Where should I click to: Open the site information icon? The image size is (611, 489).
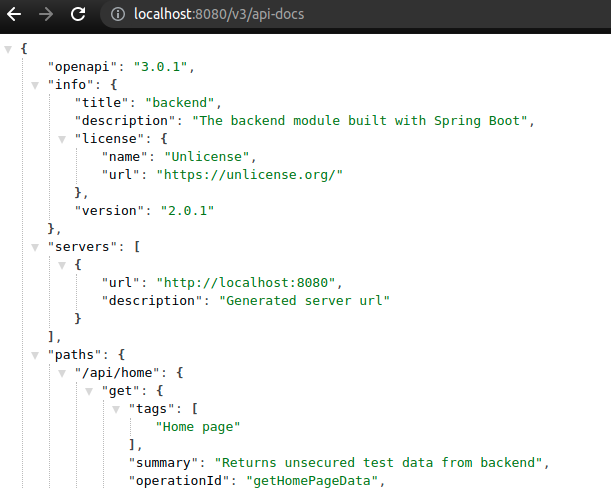(118, 14)
